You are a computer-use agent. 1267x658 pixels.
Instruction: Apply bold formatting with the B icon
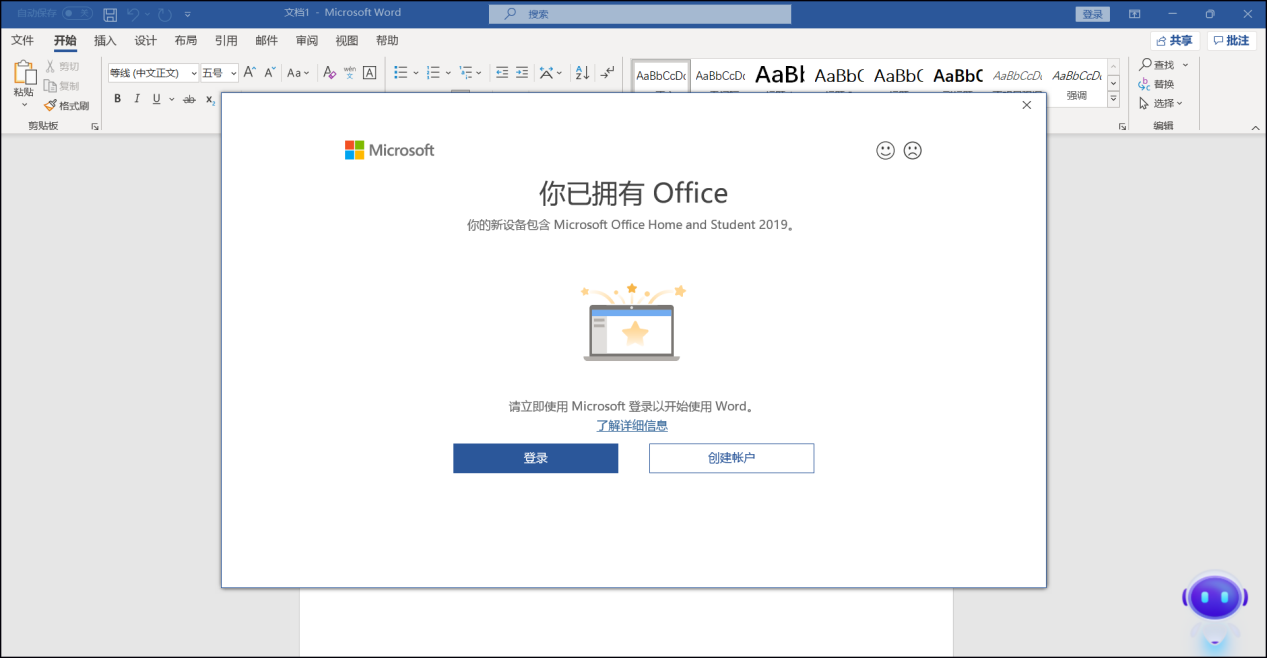click(x=117, y=98)
